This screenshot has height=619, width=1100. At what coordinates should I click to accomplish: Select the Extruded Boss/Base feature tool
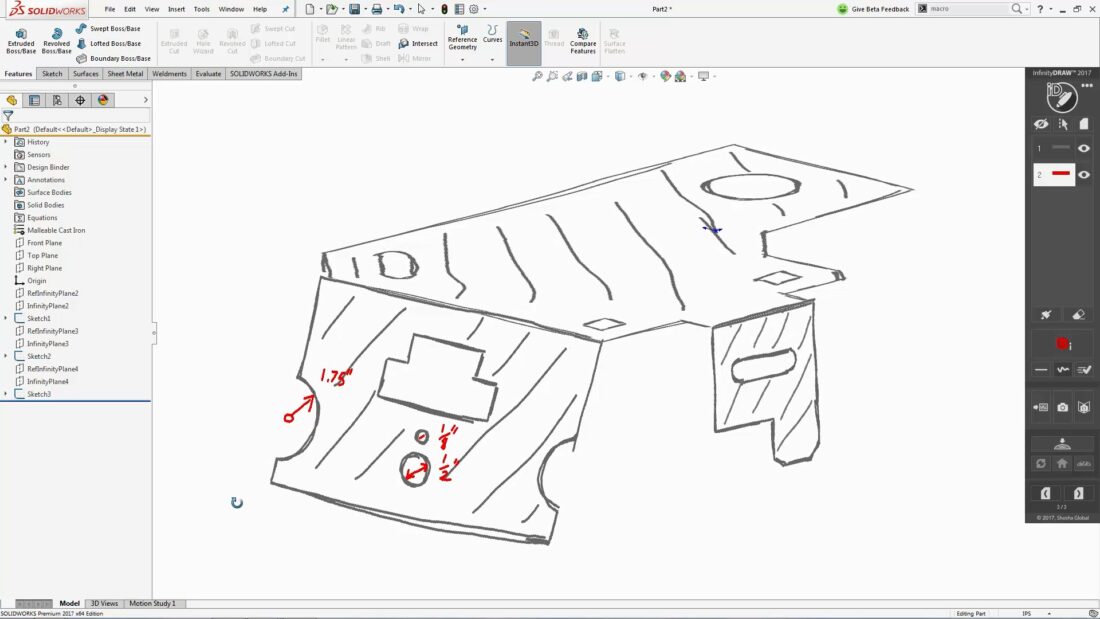coord(20,40)
